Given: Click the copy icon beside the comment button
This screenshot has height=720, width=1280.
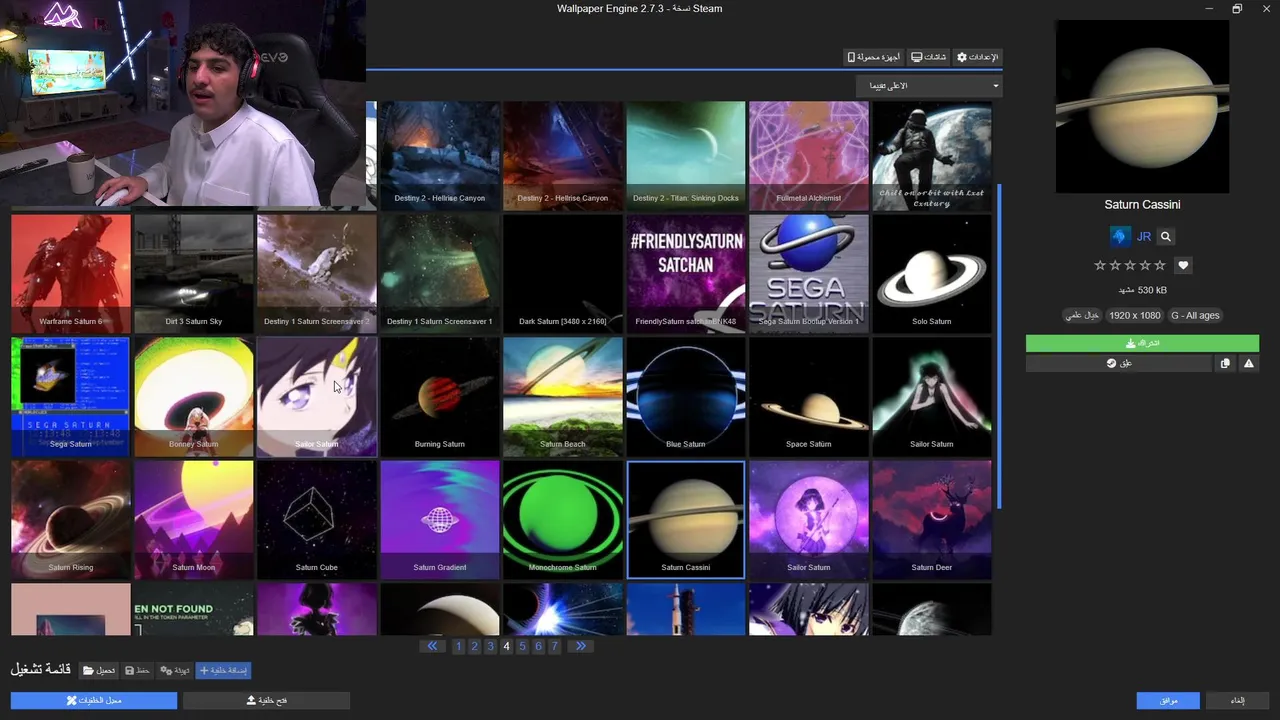Looking at the screenshot, I should tap(1225, 364).
